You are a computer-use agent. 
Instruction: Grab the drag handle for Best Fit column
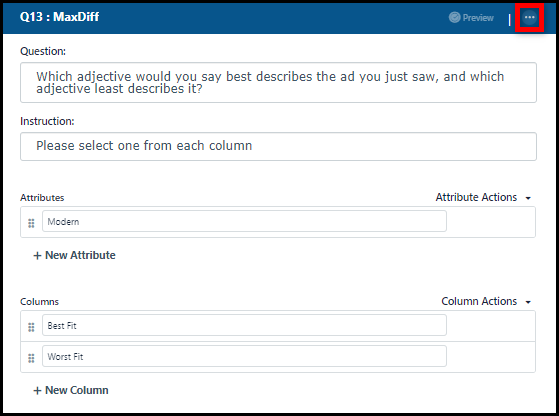31,327
